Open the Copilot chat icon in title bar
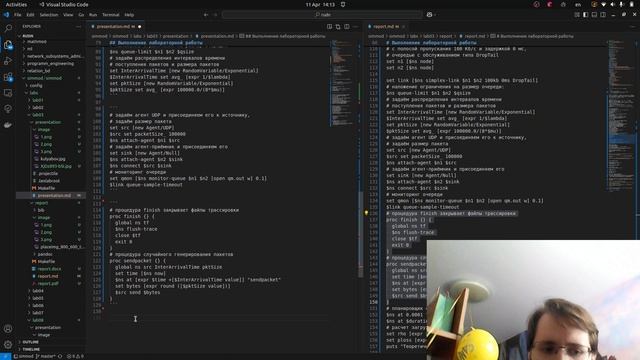The image size is (640, 360). (429, 15)
